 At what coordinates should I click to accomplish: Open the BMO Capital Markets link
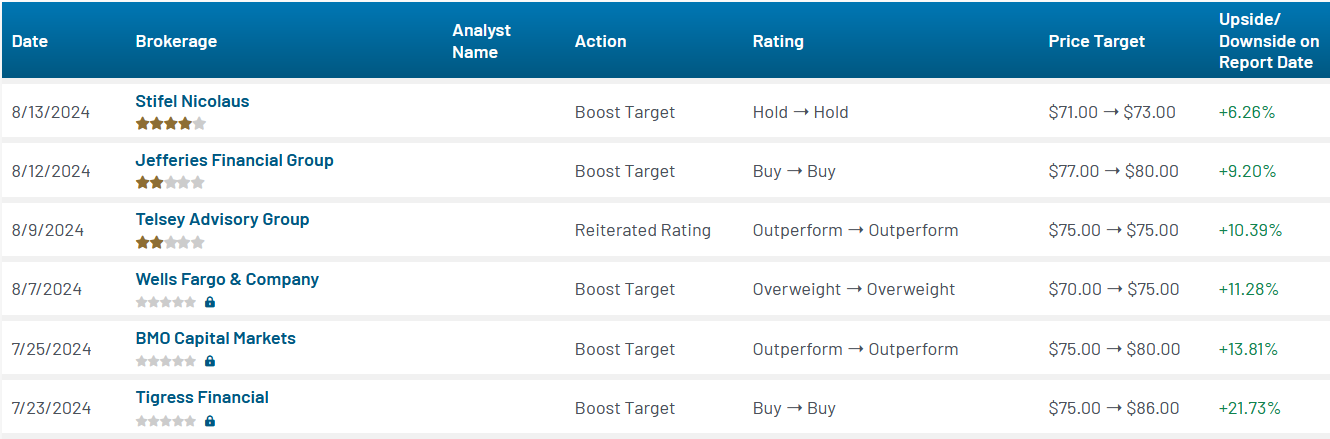(216, 338)
